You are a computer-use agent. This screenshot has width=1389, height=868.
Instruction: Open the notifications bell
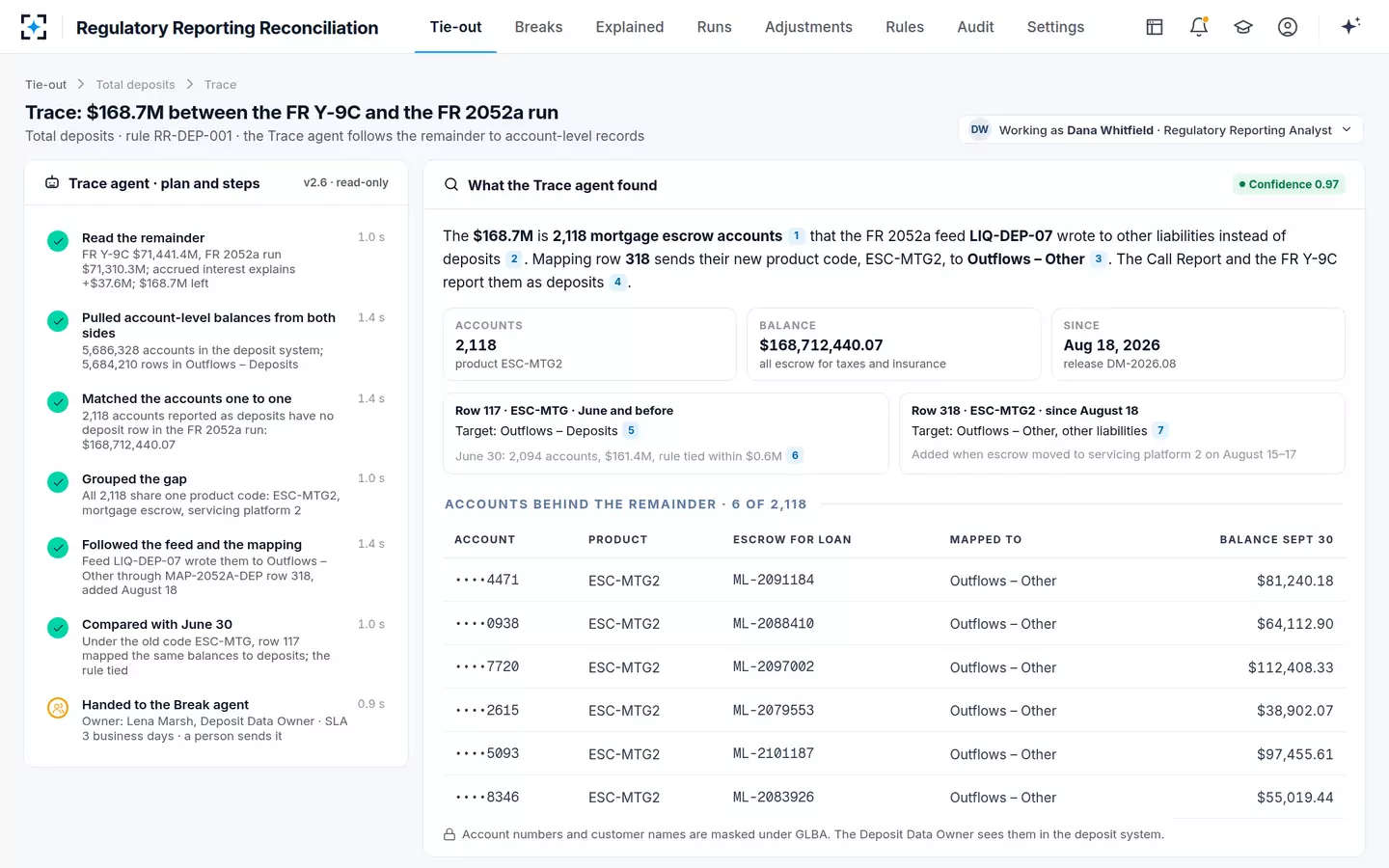coord(1199,27)
